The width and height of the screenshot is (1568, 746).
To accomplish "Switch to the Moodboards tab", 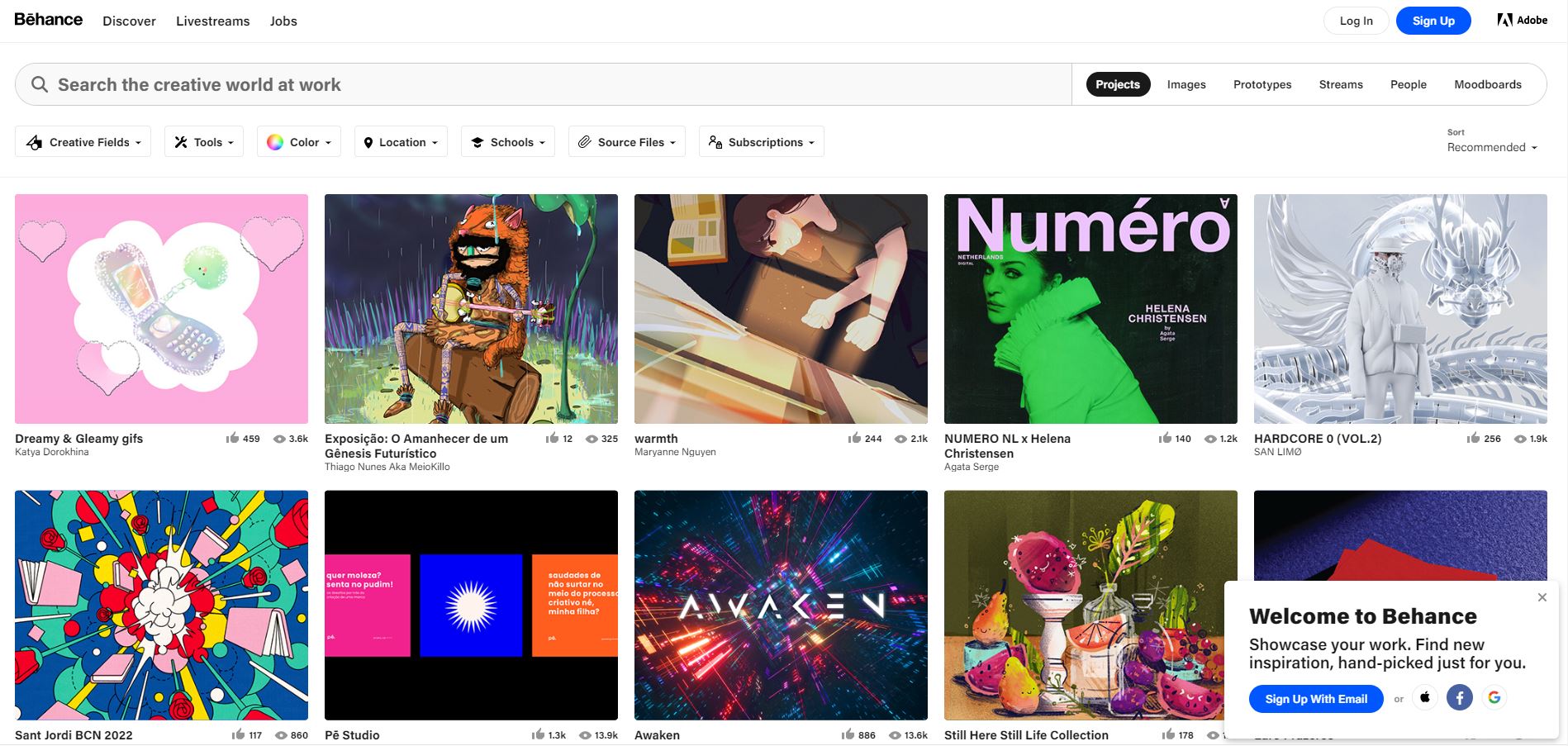I will pyautogui.click(x=1487, y=83).
